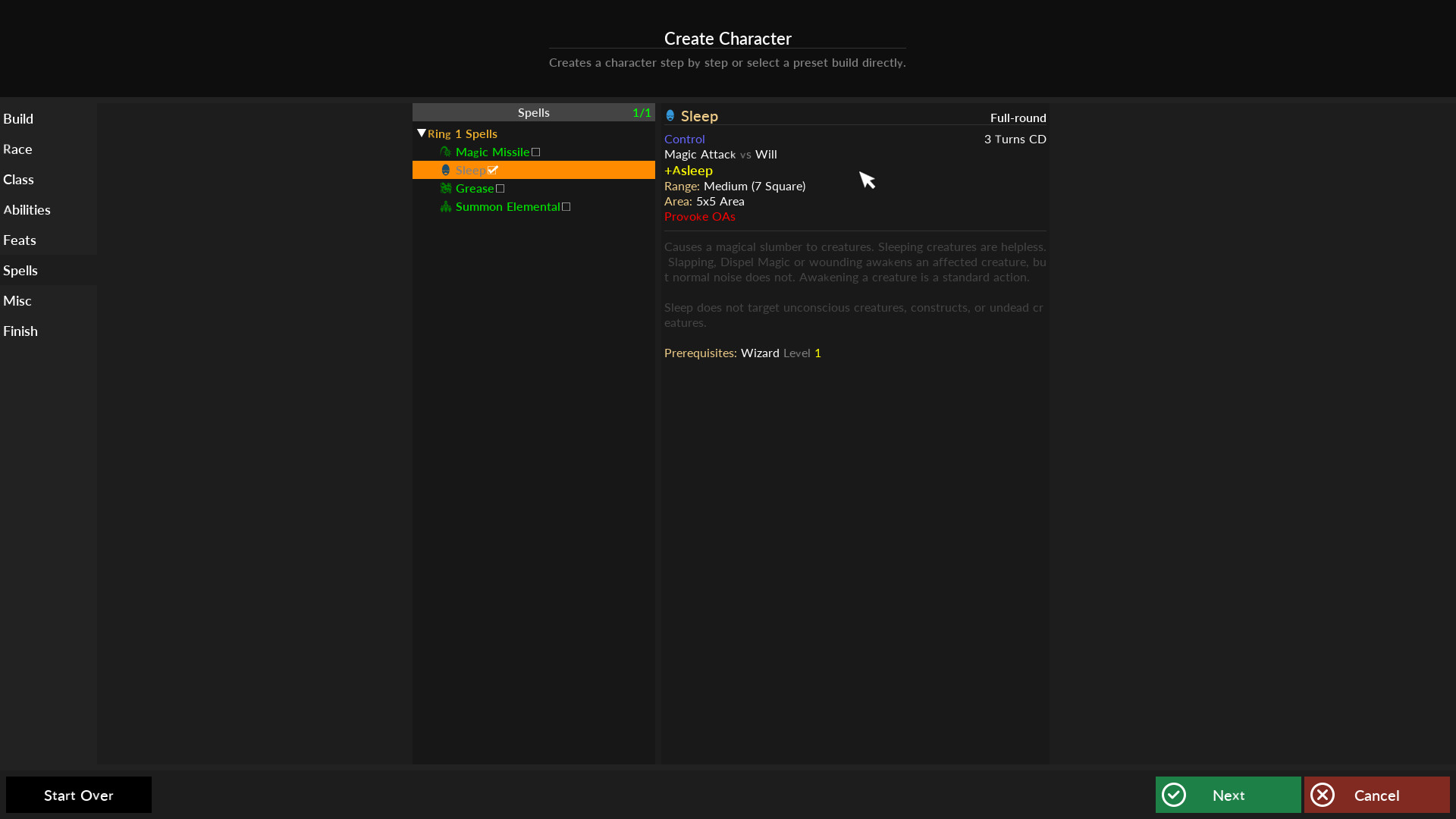
Task: Open the Finish step
Action: [20, 331]
